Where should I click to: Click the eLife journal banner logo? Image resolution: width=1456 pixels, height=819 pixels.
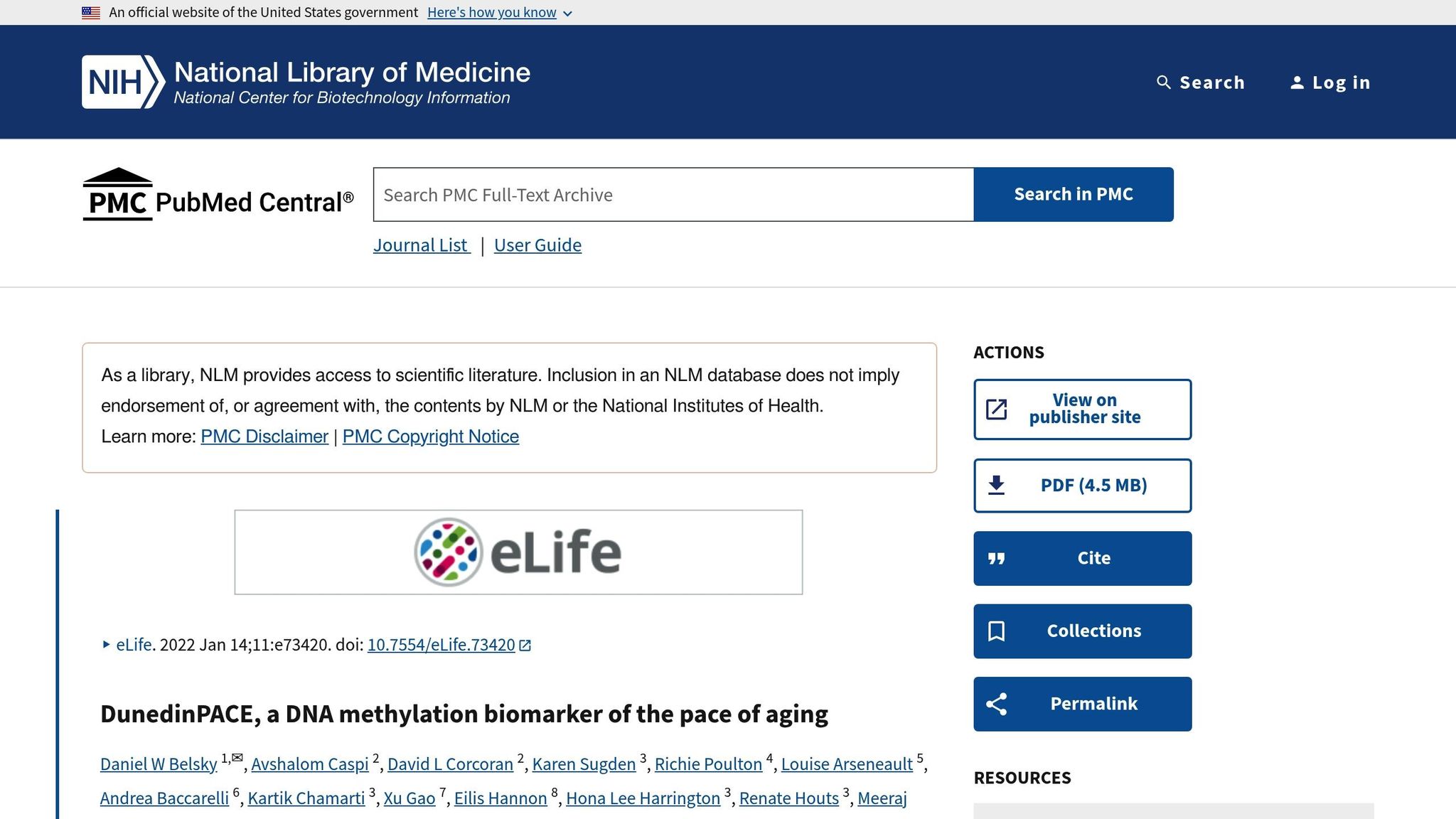(518, 552)
